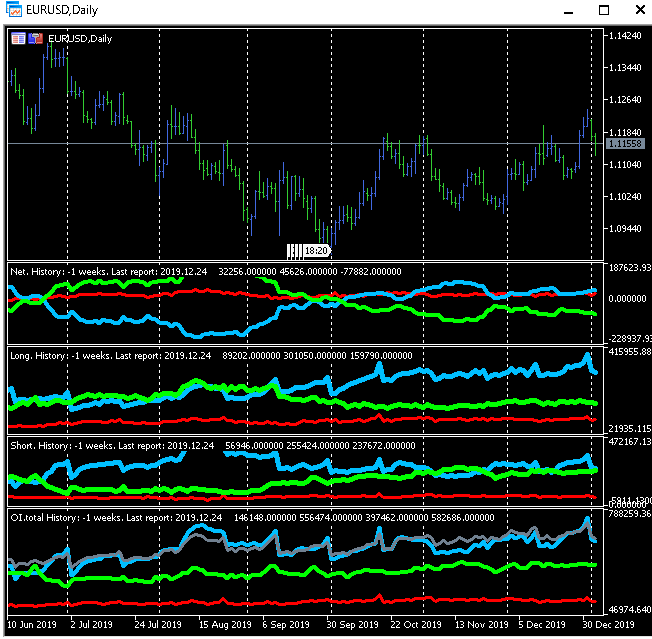The width and height of the screenshot is (652, 639).
Task: Click the 1.09440 price scale label
Action: [625, 229]
